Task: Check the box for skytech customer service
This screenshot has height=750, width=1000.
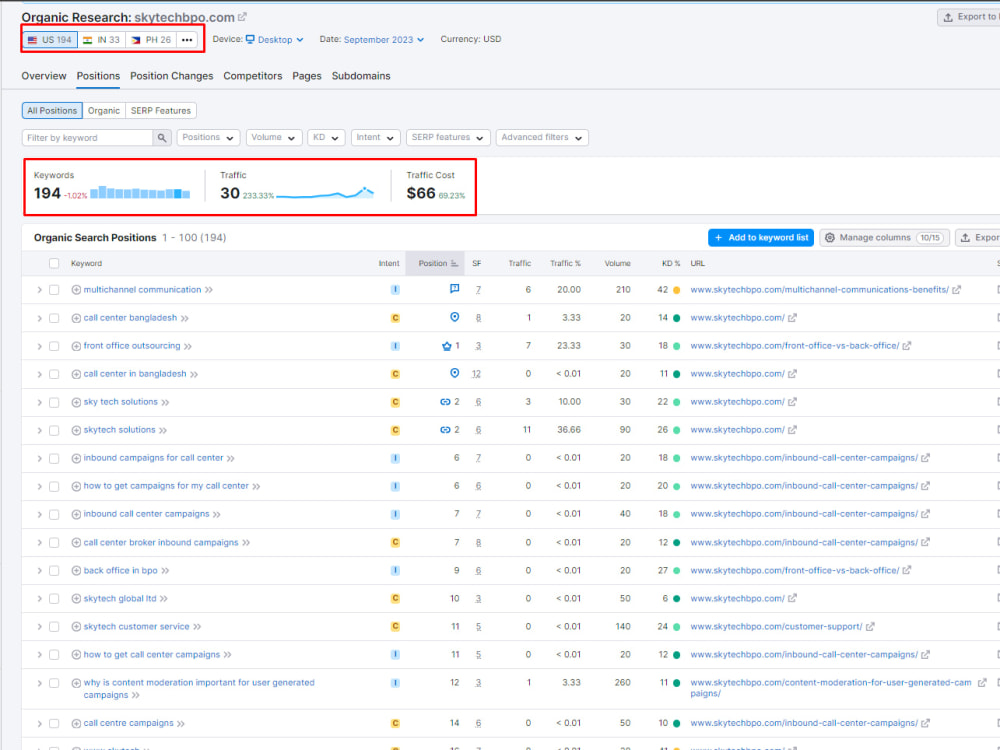Action: click(54, 626)
